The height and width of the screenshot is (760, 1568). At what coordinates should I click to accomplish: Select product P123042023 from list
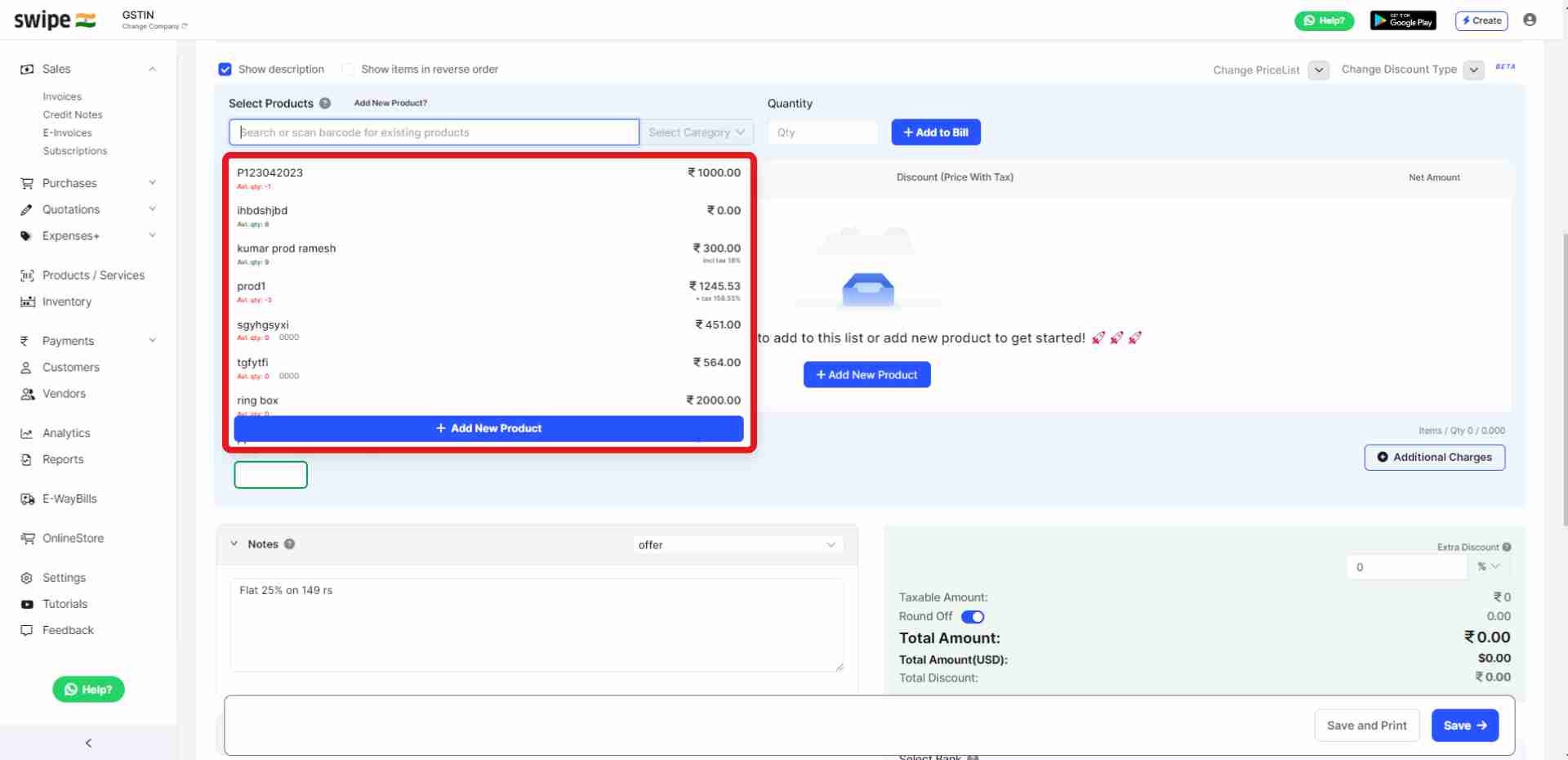click(x=488, y=178)
